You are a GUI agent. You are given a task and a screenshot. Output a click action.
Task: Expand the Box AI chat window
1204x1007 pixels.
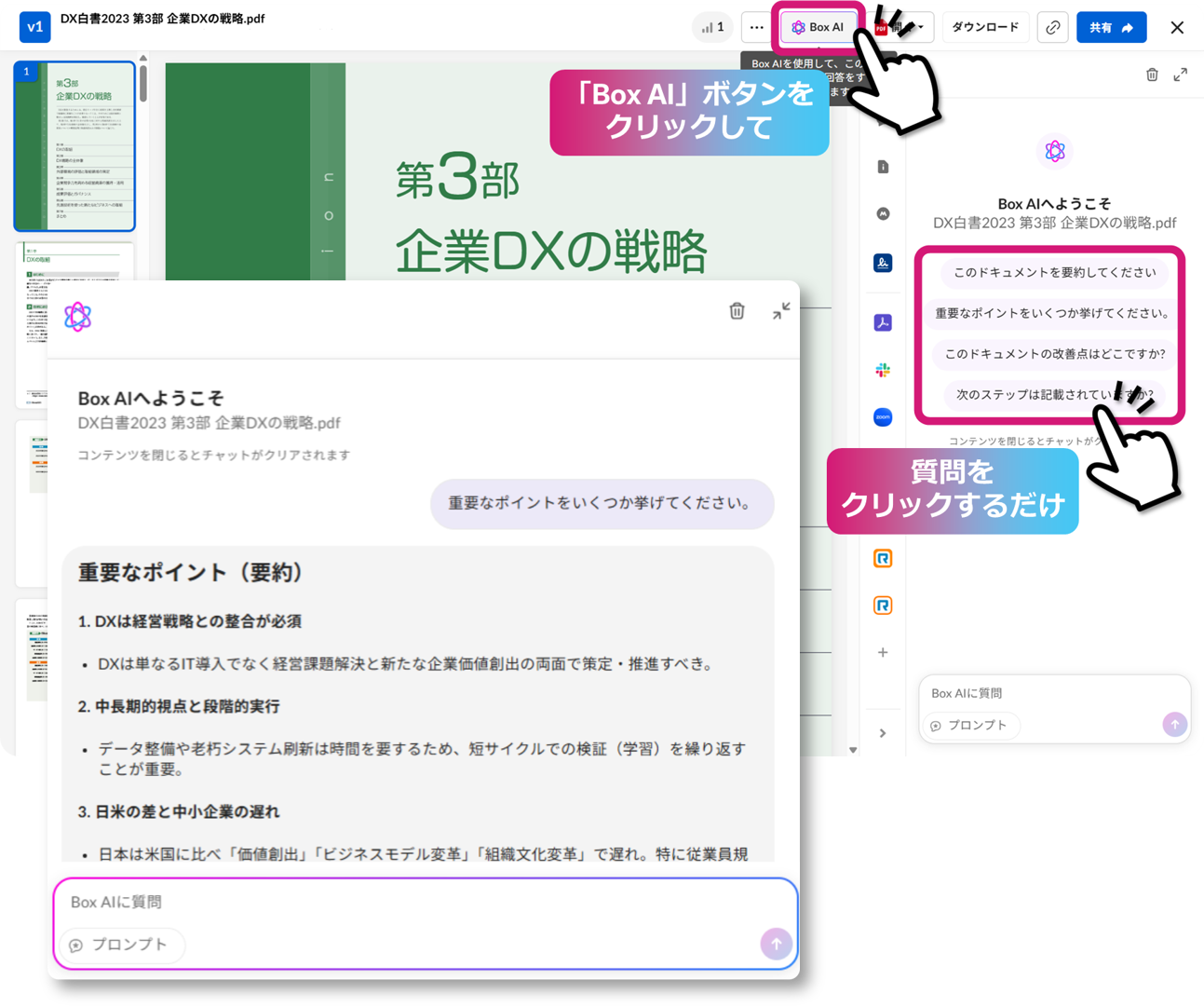click(x=1181, y=75)
